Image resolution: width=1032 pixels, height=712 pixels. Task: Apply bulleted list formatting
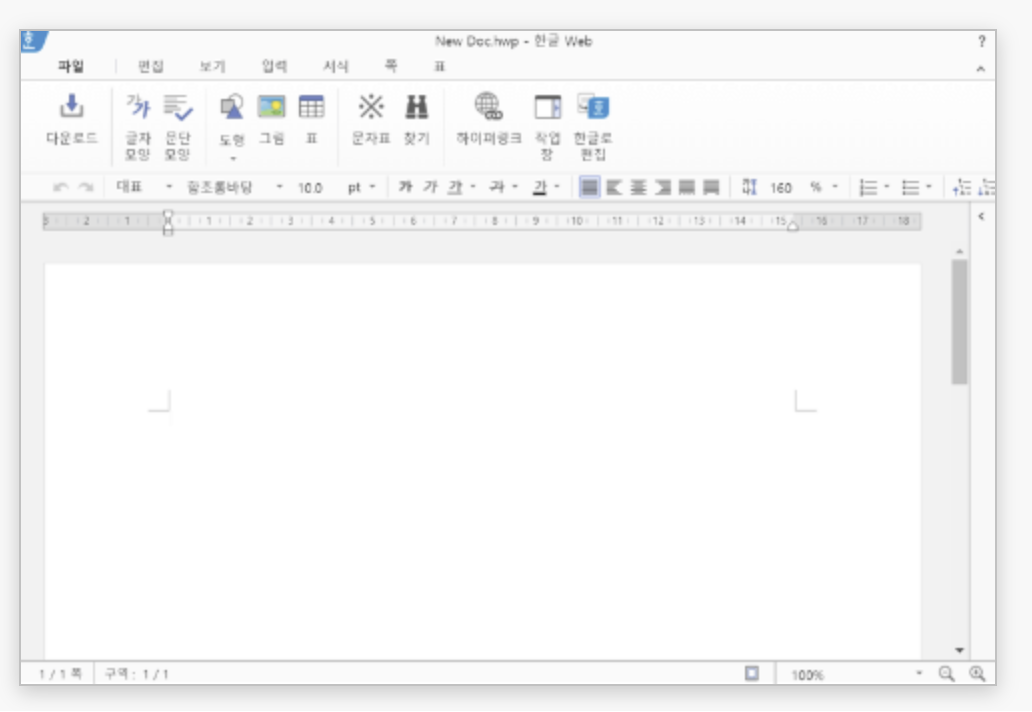click(910, 188)
